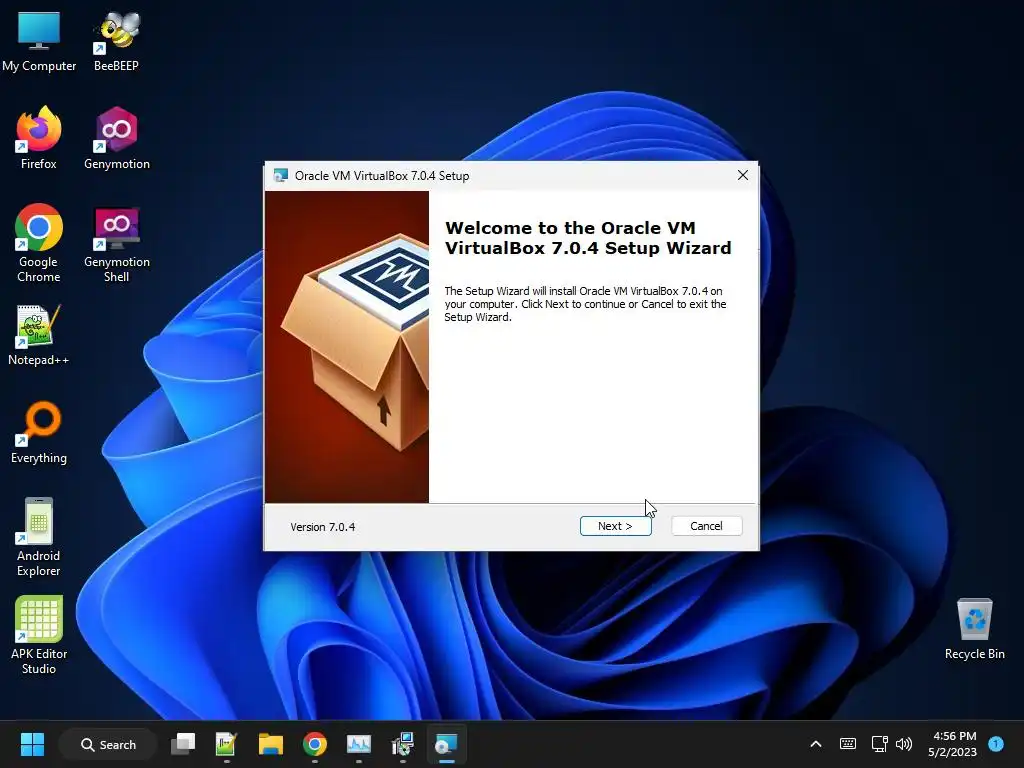Viewport: 1024px width, 768px height.
Task: Open the software installer icon in the taskbar
Action: (402, 744)
